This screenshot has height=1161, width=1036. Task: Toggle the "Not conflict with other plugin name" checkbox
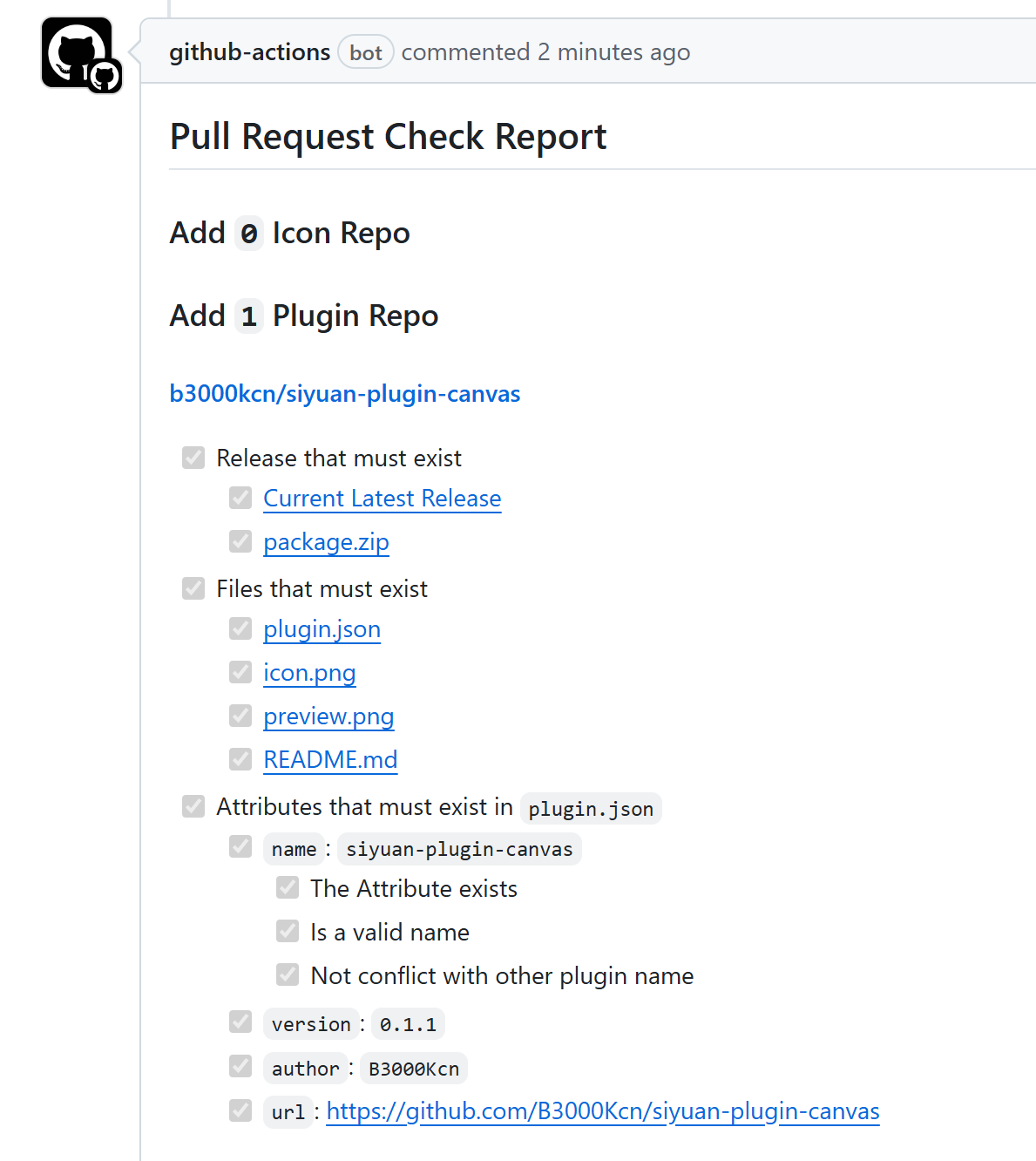288,974
